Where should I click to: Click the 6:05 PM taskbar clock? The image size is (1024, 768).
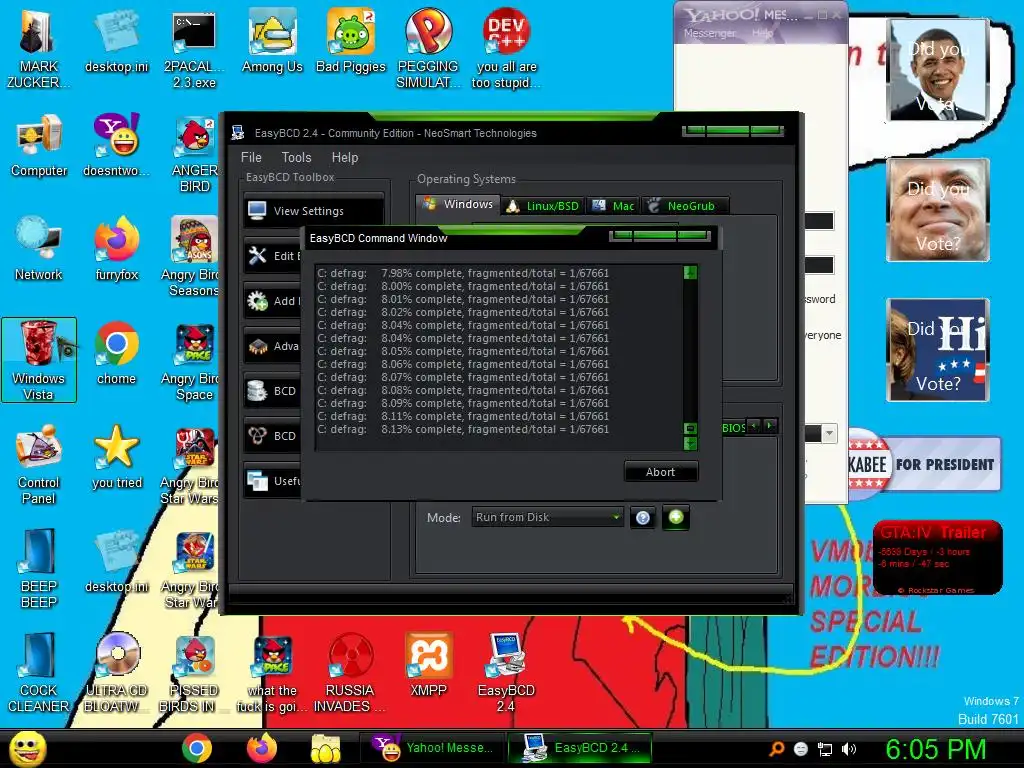tap(935, 749)
